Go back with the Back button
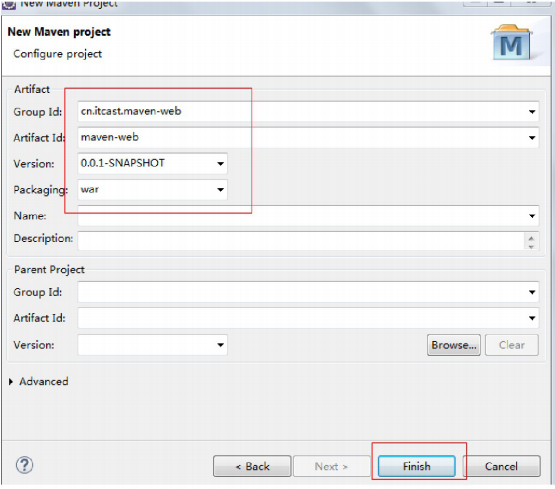The width and height of the screenshot is (555, 489). pyautogui.click(x=252, y=466)
